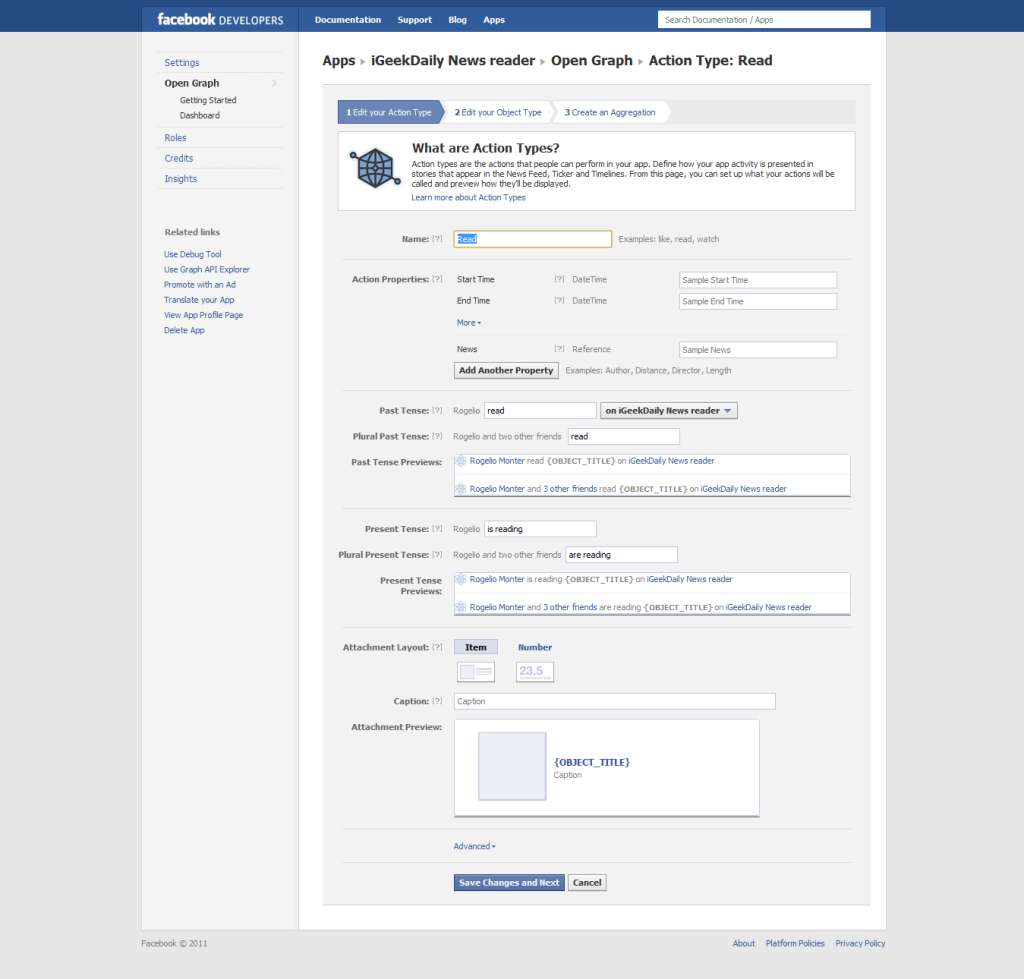Click the attachment preview image placeholder
The height and width of the screenshot is (979, 1024).
coord(512,766)
